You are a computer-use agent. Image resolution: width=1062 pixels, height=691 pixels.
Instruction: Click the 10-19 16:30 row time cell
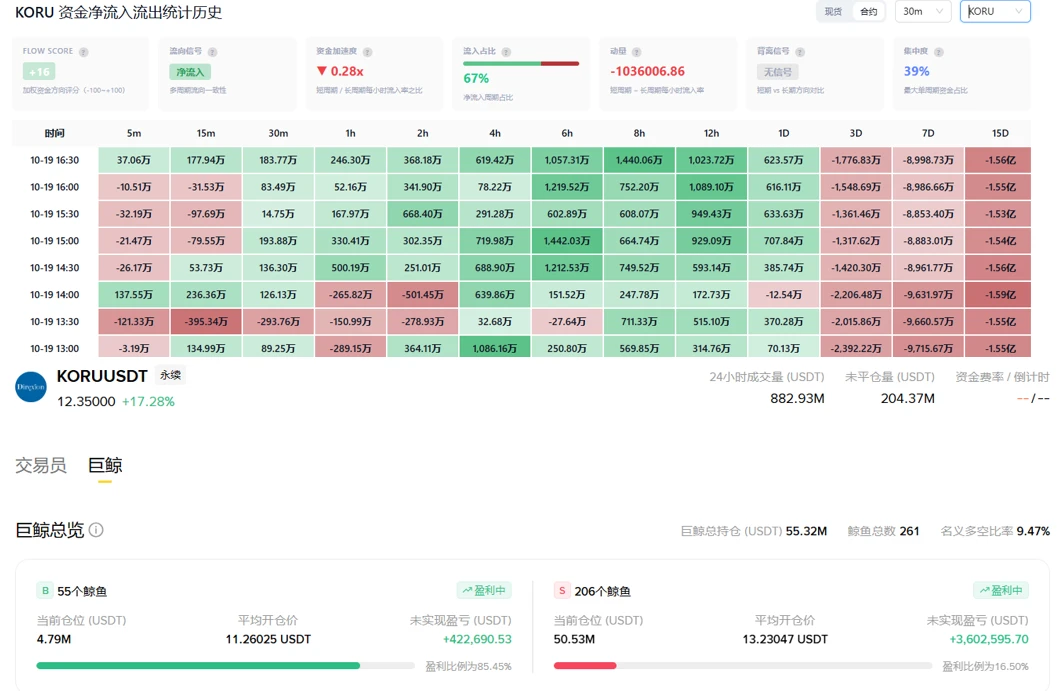[x=55, y=160]
